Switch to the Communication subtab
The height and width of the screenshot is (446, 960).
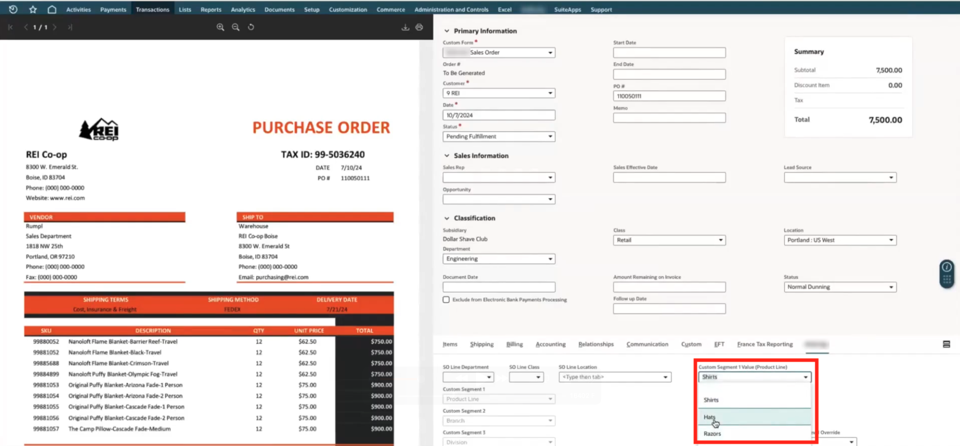click(648, 344)
